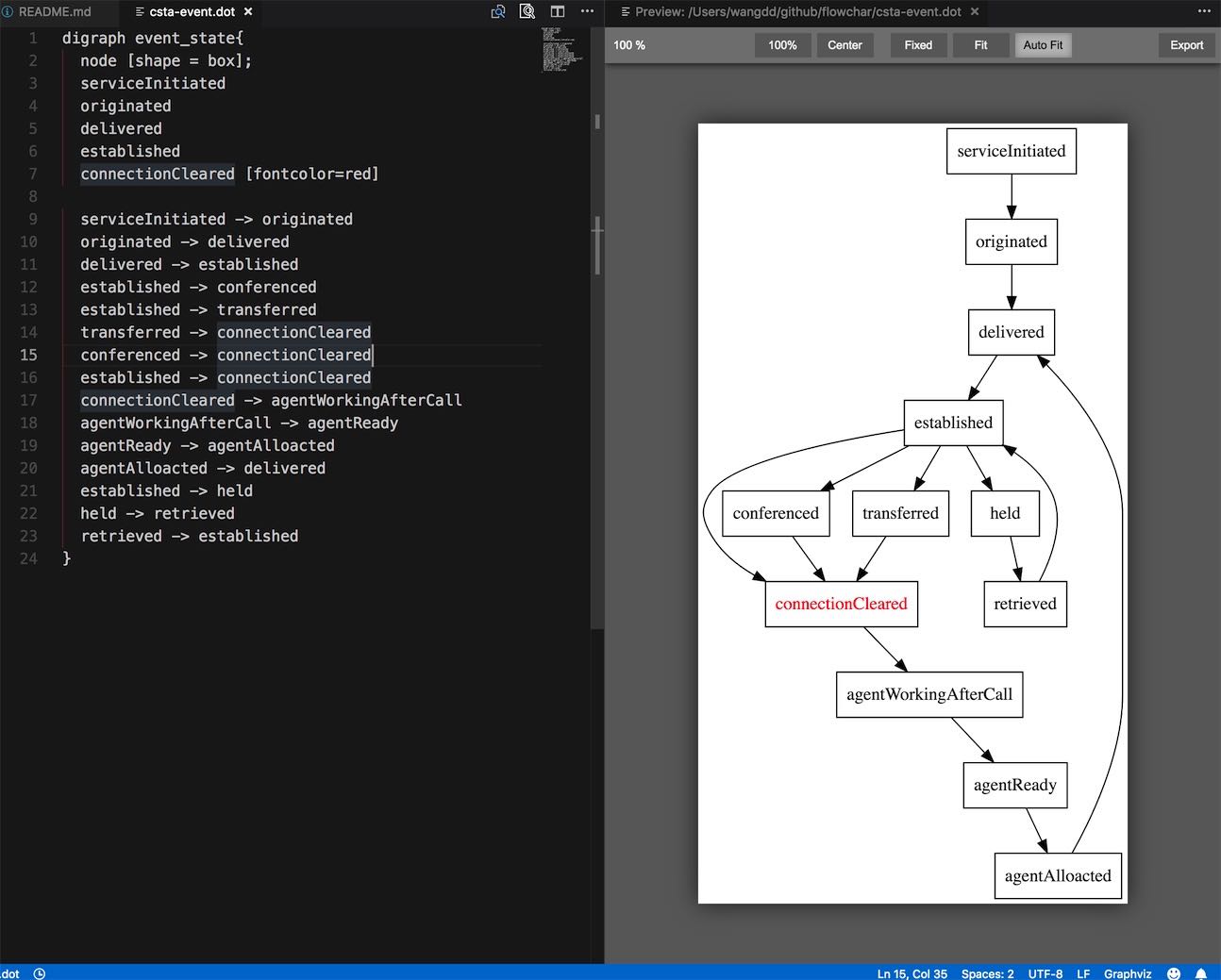This screenshot has height=980, width=1221.
Task: Click the Open Preview to the Side icon
Action: coord(498,12)
